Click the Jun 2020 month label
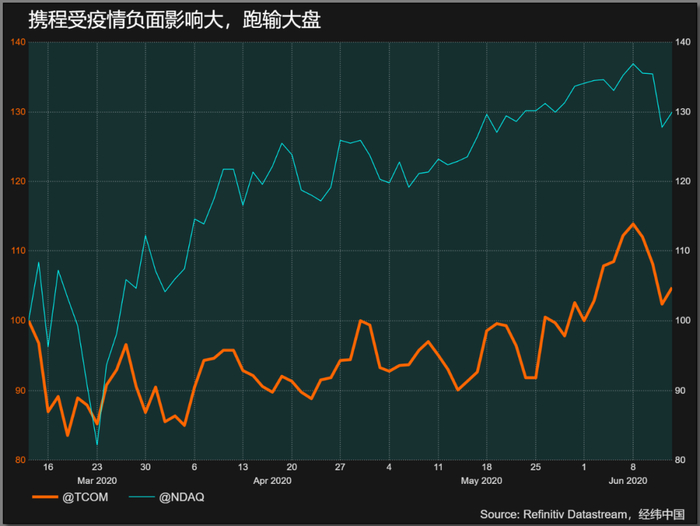 tap(628, 480)
